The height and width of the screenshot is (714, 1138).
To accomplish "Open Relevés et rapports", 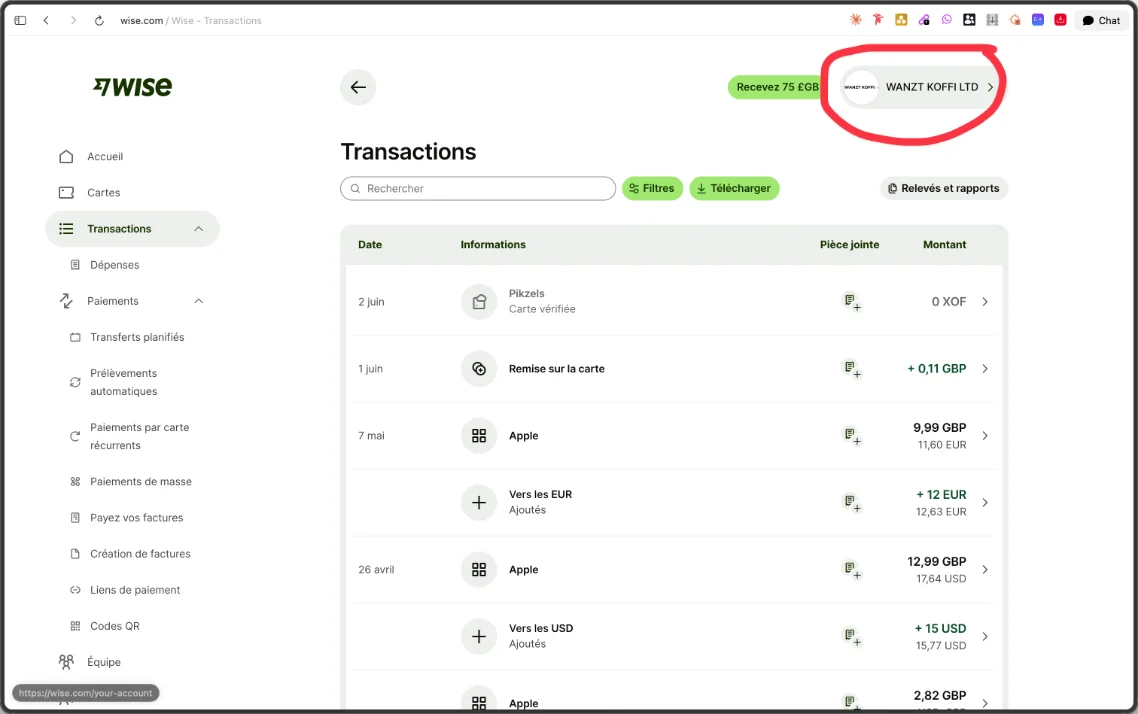I will 943,189.
